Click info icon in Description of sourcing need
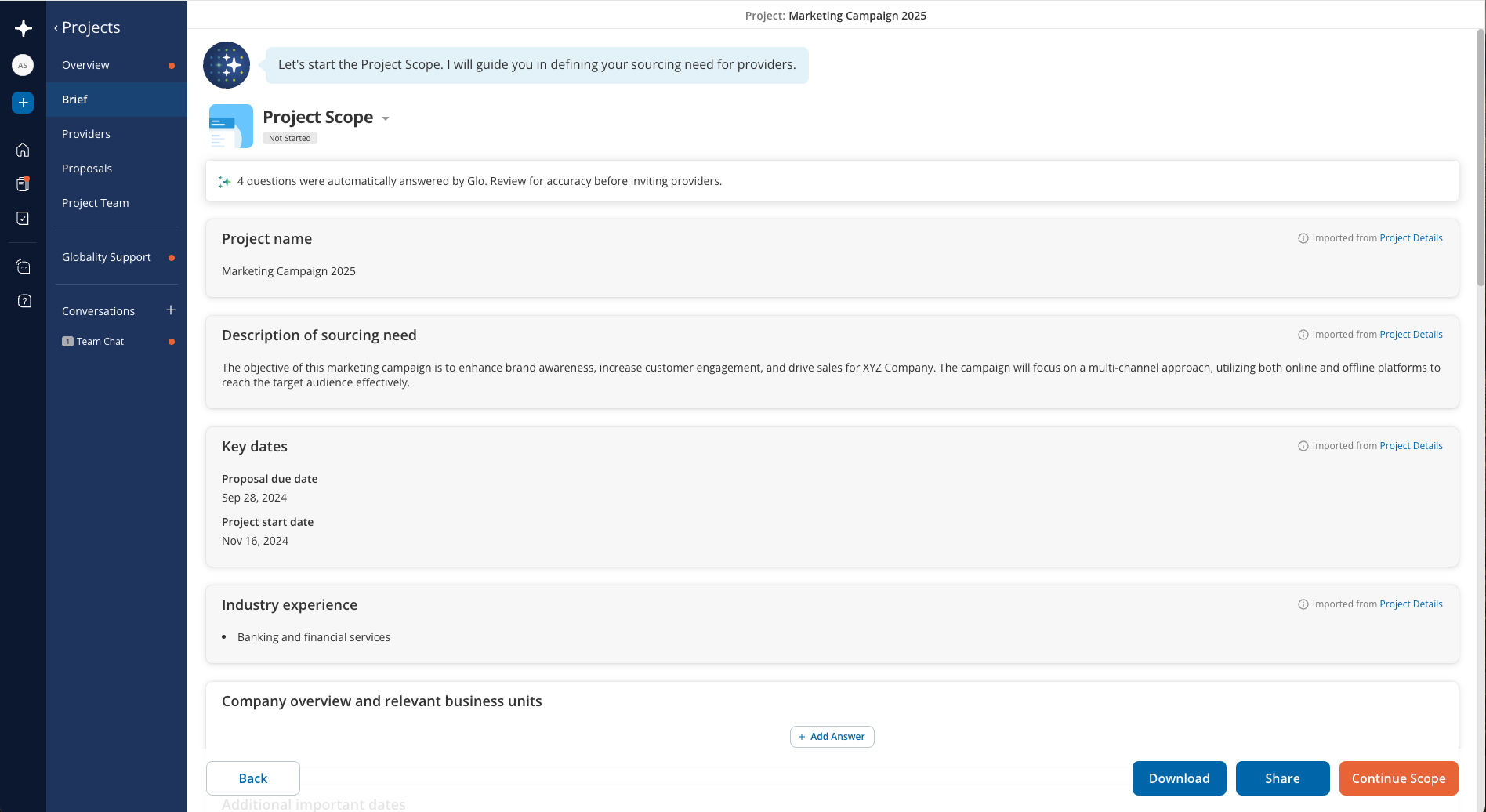 (1303, 335)
